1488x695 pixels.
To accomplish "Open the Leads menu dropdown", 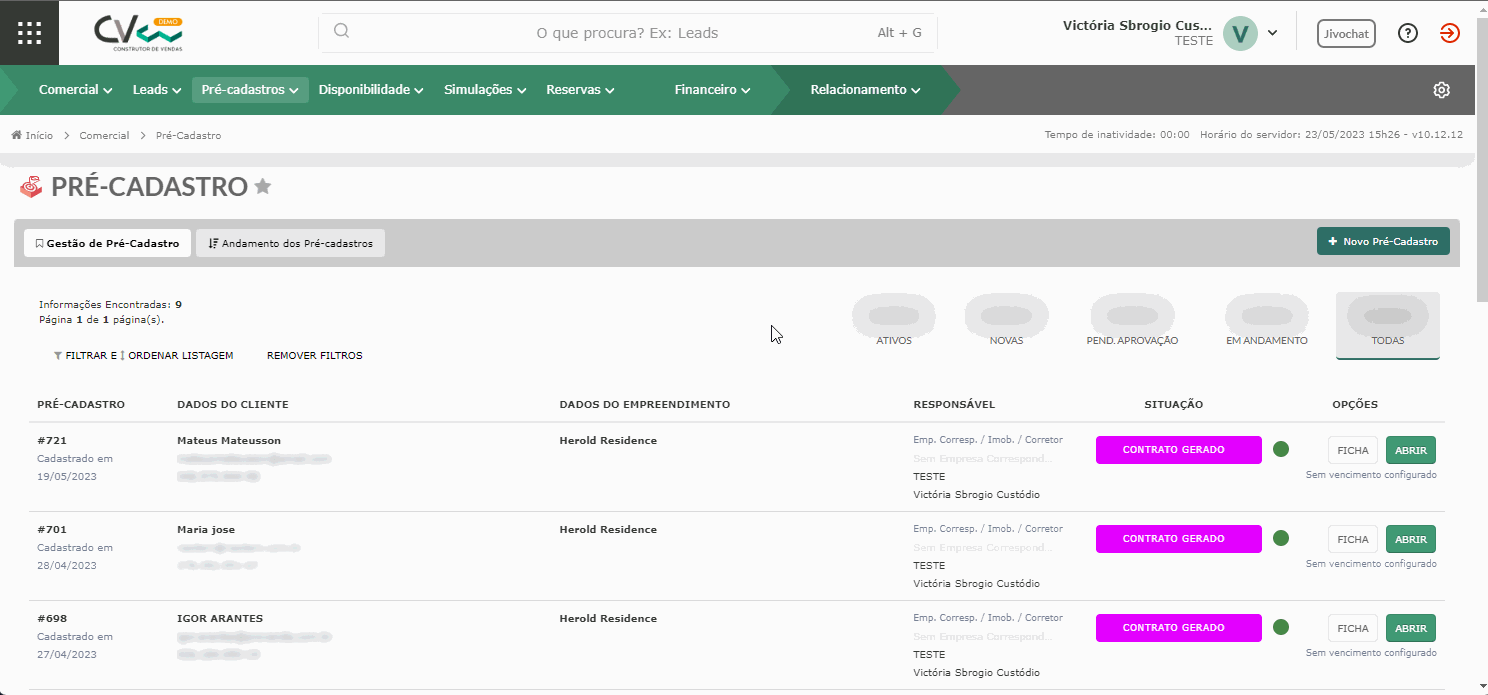I will (157, 90).
